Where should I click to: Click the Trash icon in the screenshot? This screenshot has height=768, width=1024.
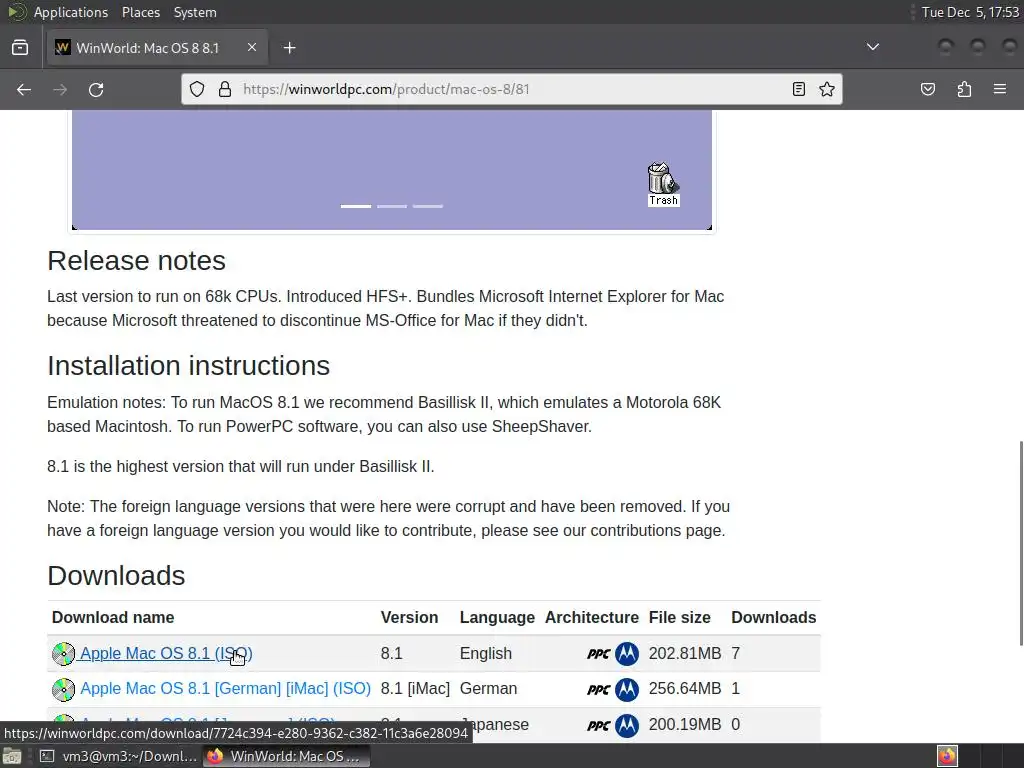(663, 184)
